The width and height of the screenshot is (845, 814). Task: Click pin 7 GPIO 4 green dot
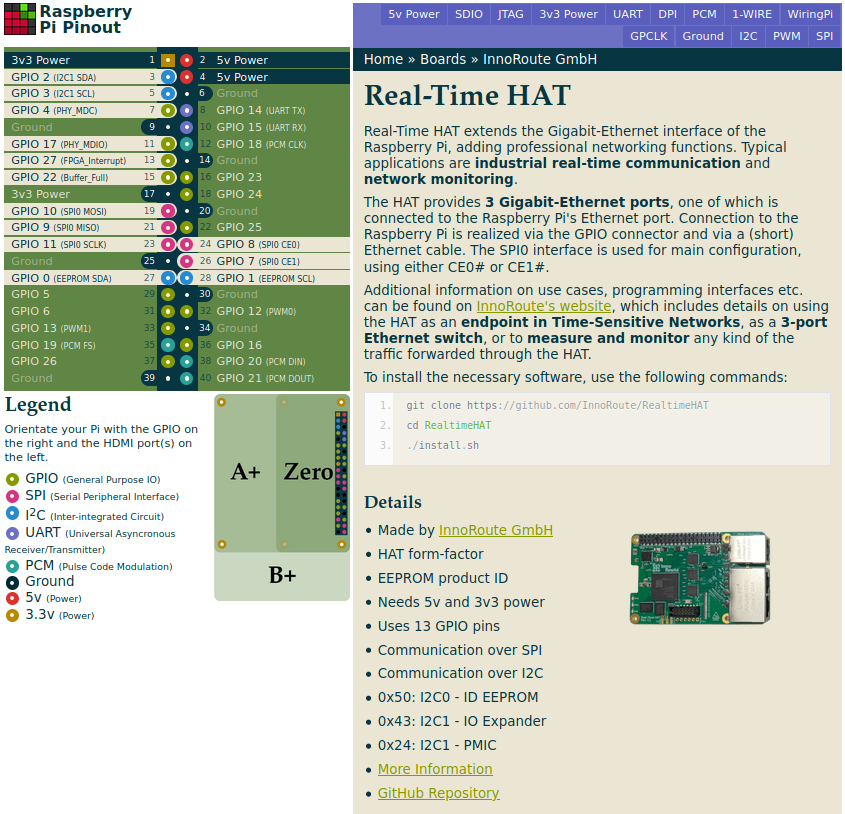168,111
